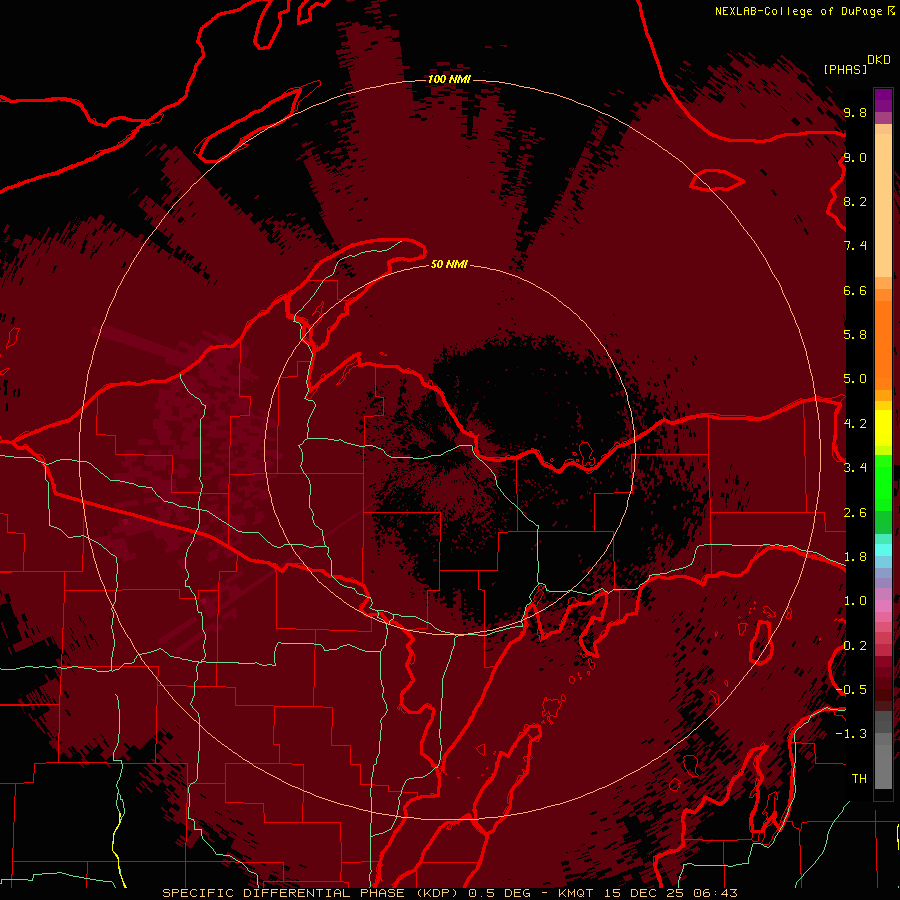Click the -0.5 value on the color scale
Screen dimensions: 900x900
(851, 690)
